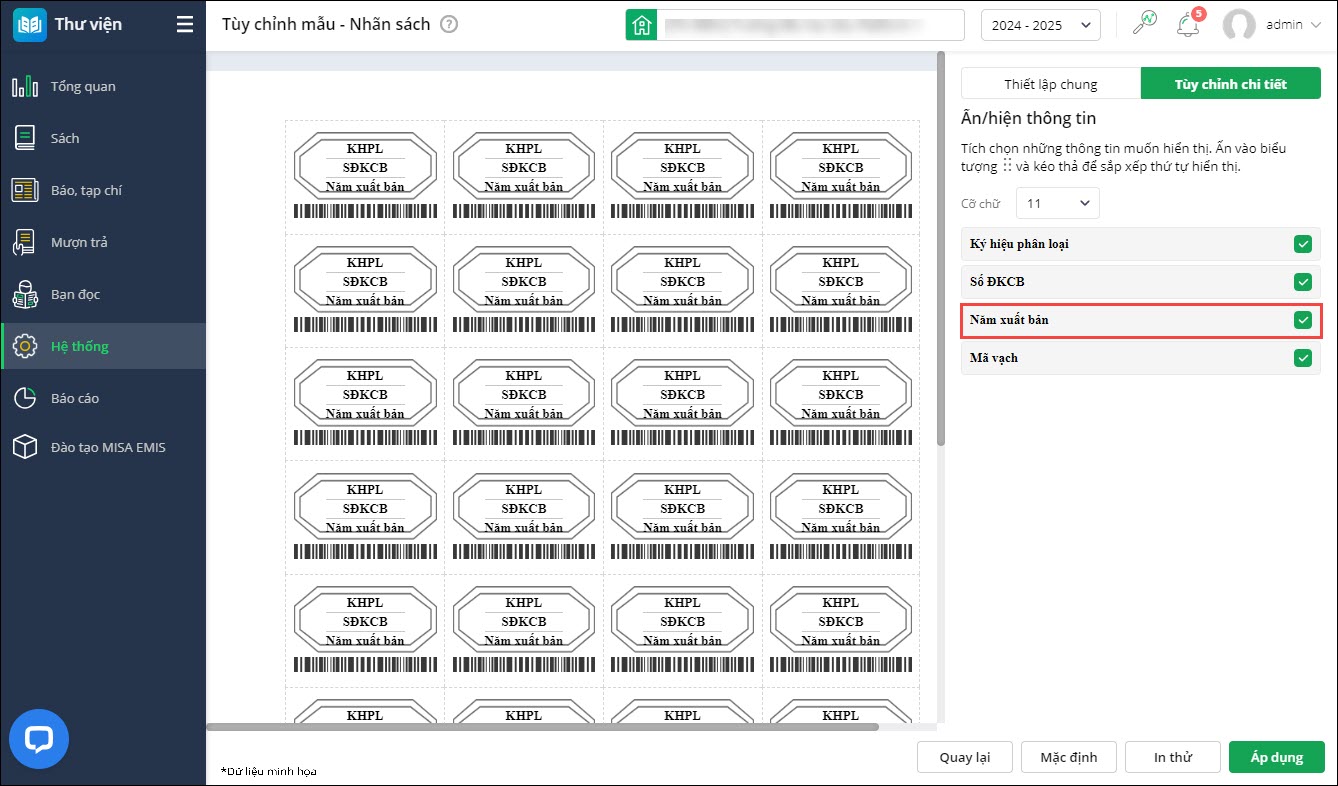Open notifications bell with 5 badge

tap(1189, 24)
